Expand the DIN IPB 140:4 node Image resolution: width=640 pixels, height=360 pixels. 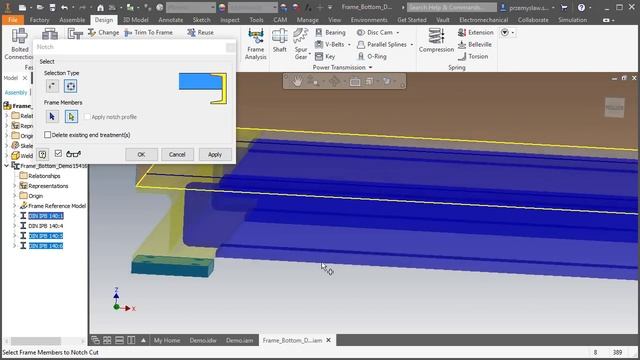pos(14,226)
